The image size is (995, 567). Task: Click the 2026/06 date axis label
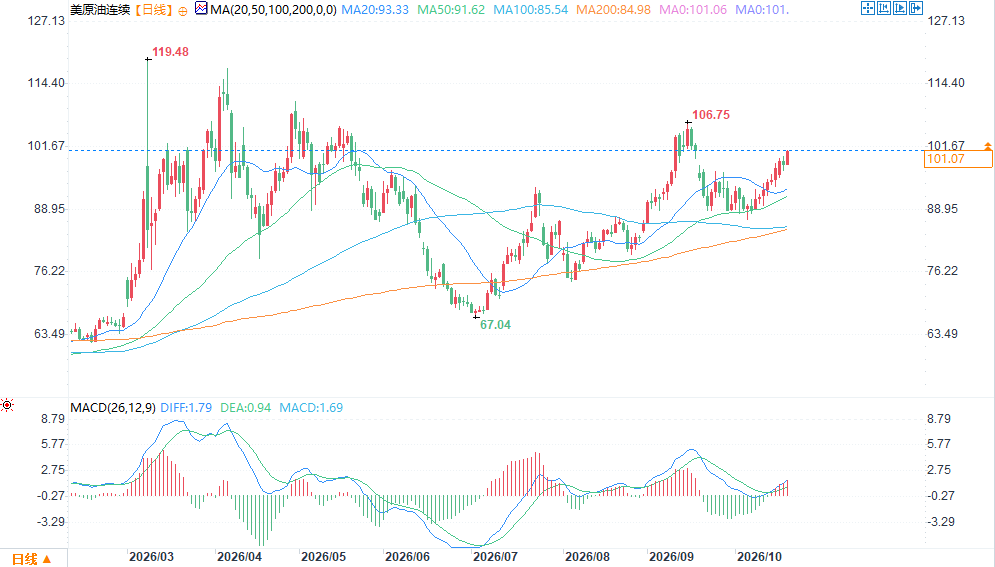pyautogui.click(x=407, y=557)
